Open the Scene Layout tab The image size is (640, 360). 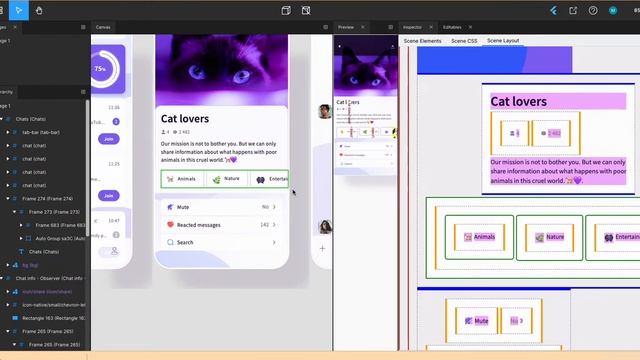point(503,40)
